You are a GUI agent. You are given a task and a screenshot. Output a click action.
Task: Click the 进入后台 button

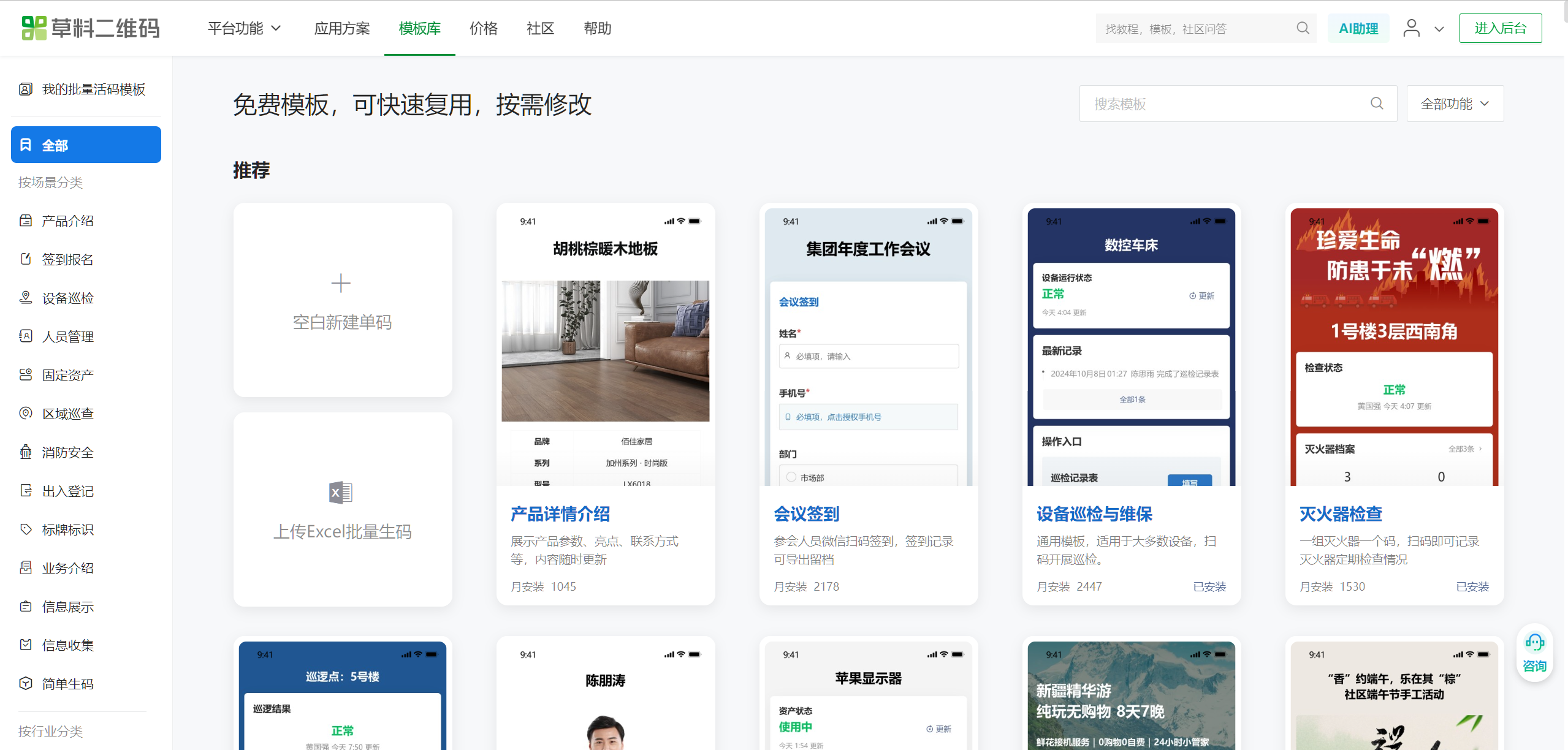1500,28
